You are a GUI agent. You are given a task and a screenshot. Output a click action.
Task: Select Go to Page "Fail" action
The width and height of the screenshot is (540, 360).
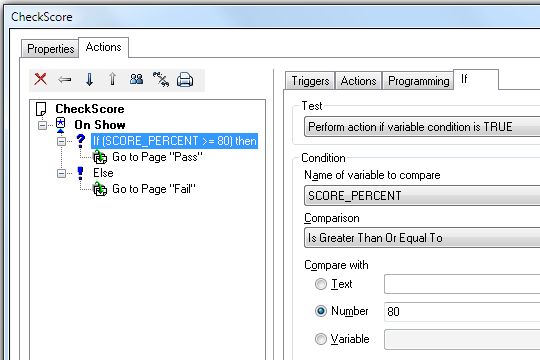(x=154, y=189)
